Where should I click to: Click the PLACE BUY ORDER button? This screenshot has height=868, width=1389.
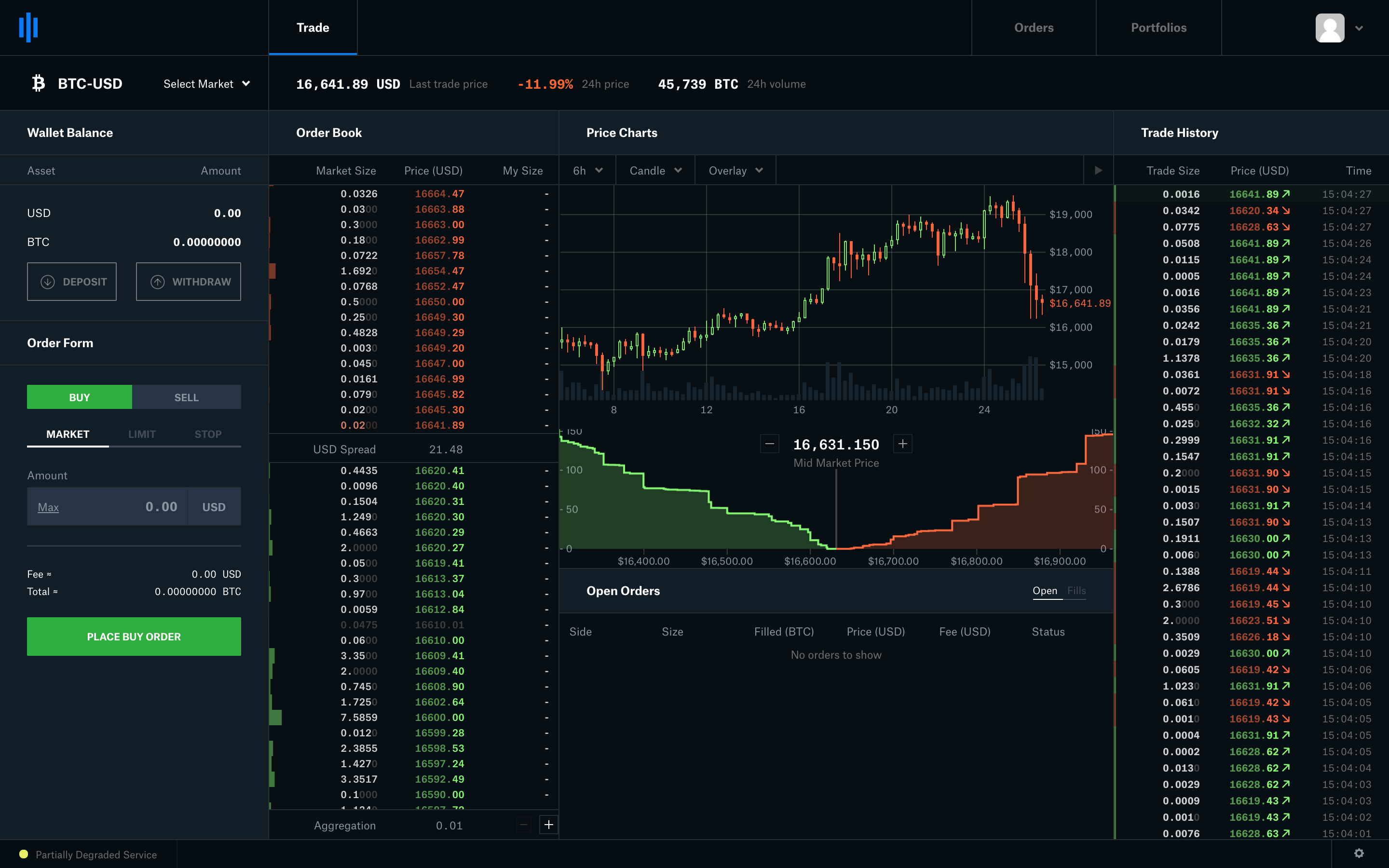134,635
